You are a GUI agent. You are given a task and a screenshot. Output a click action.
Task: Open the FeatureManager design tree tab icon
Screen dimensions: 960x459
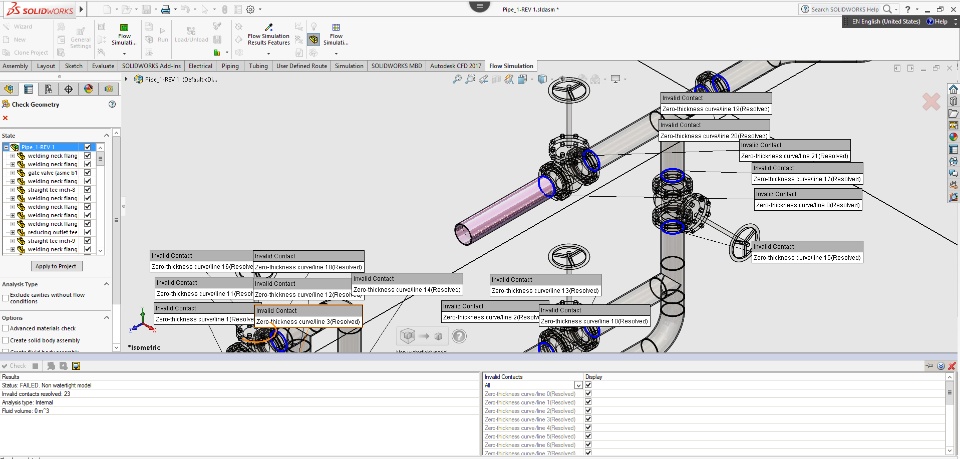(9, 89)
